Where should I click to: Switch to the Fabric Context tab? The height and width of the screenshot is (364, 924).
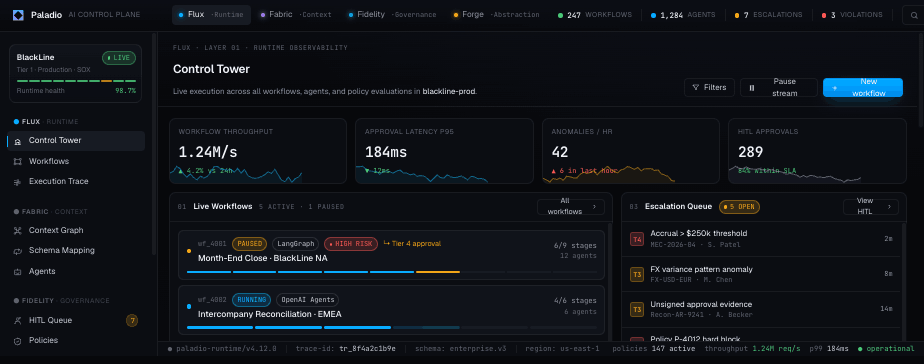click(x=295, y=15)
